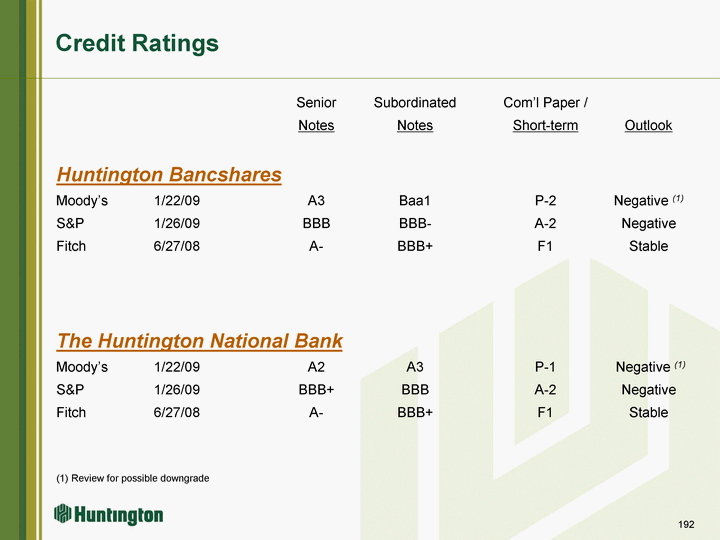Viewport: 720px width, 540px height.
Task: Click "Moody's" label under Huntington Bancshares
Action: click(82, 201)
